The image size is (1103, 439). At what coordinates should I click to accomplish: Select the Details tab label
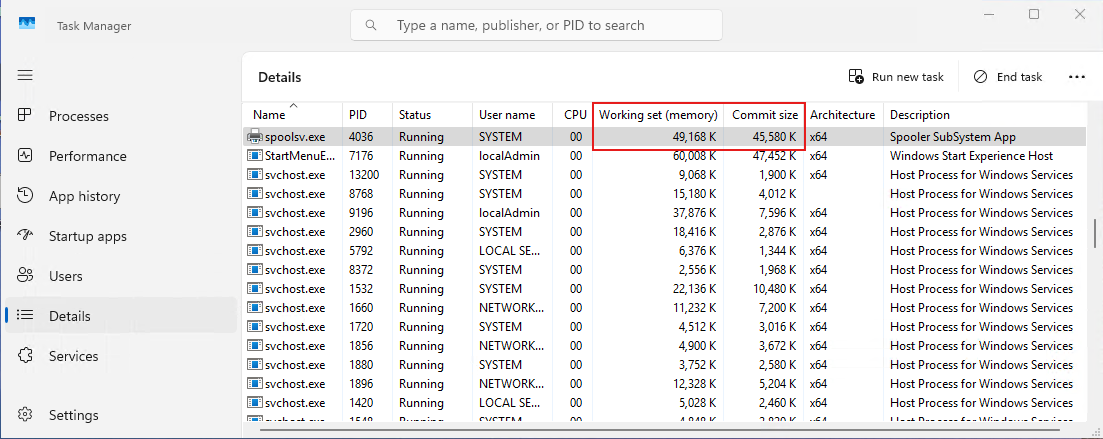click(x=70, y=317)
